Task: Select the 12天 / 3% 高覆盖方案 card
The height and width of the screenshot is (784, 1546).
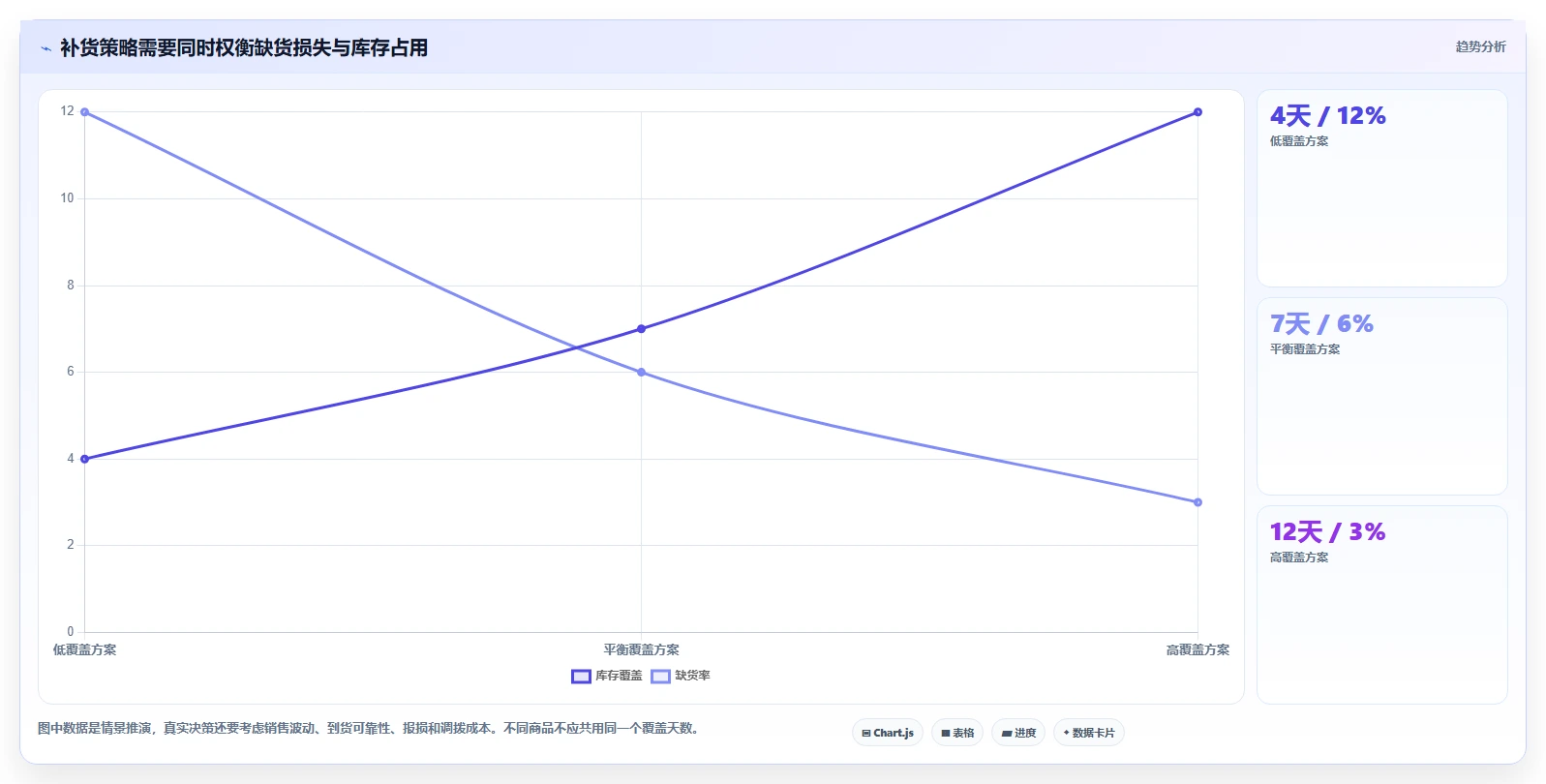Action: coord(1381,605)
